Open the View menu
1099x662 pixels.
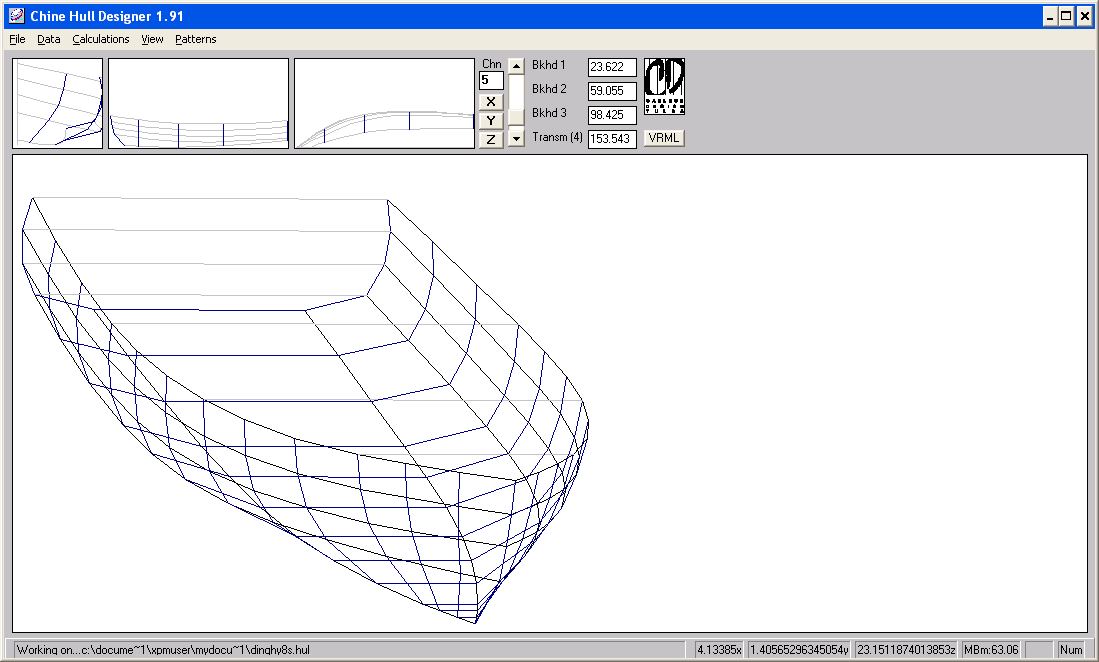click(152, 39)
